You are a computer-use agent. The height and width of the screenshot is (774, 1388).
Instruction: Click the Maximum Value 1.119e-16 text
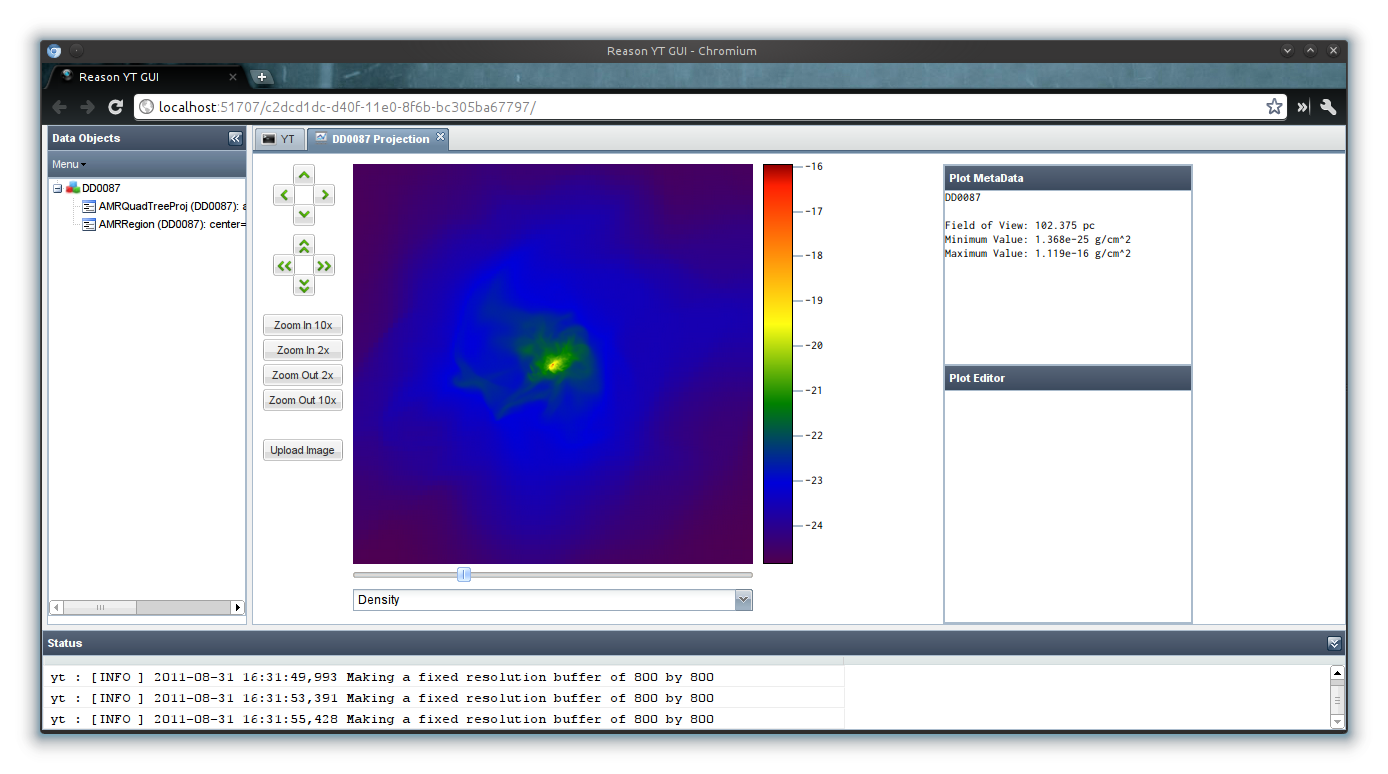1038,254
